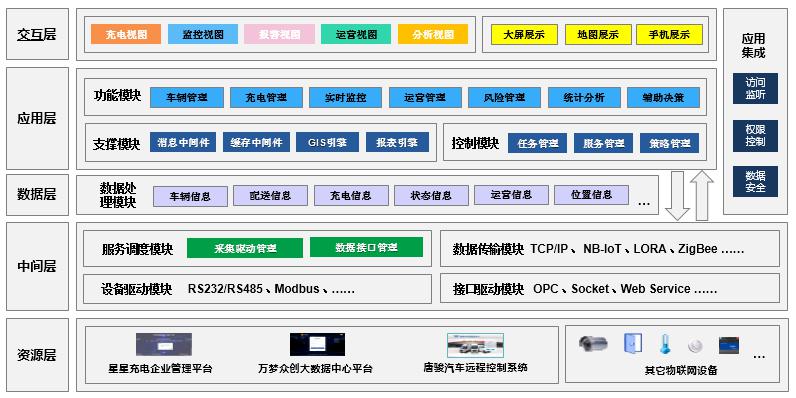This screenshot has height=398, width=796.
Task: Click the 资源层 layer label
Action: [x=37, y=355]
